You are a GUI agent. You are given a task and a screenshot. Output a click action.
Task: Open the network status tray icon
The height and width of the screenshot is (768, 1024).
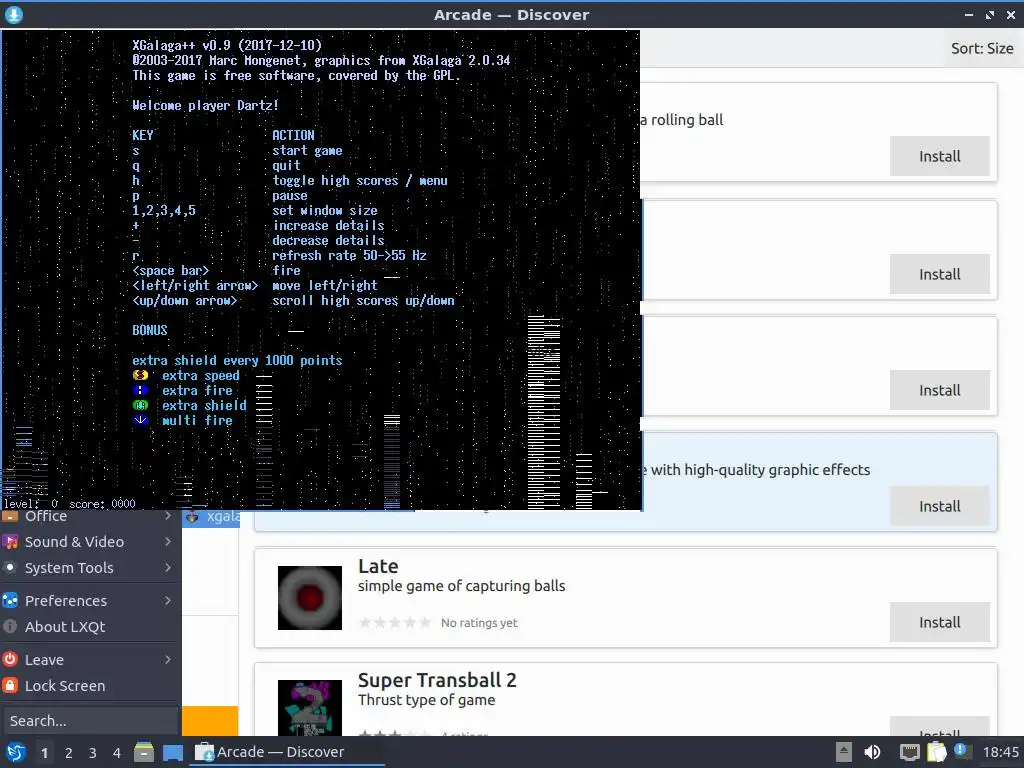tap(909, 752)
